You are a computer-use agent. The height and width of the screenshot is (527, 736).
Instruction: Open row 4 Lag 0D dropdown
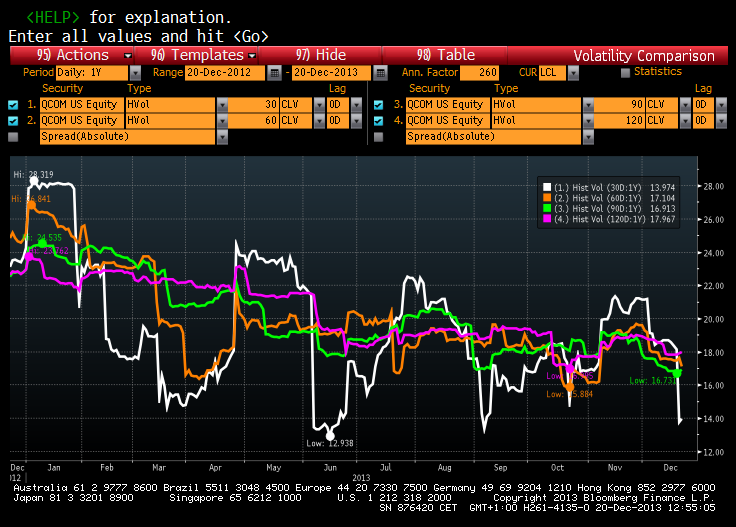click(721, 121)
